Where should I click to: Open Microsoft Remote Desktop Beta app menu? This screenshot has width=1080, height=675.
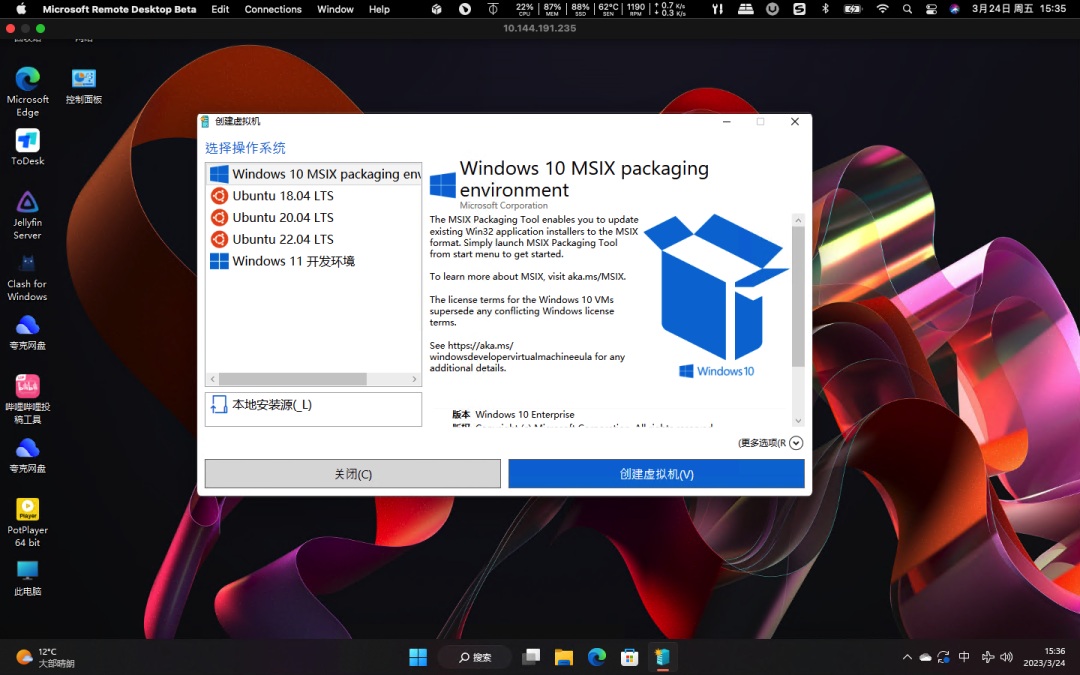119,9
